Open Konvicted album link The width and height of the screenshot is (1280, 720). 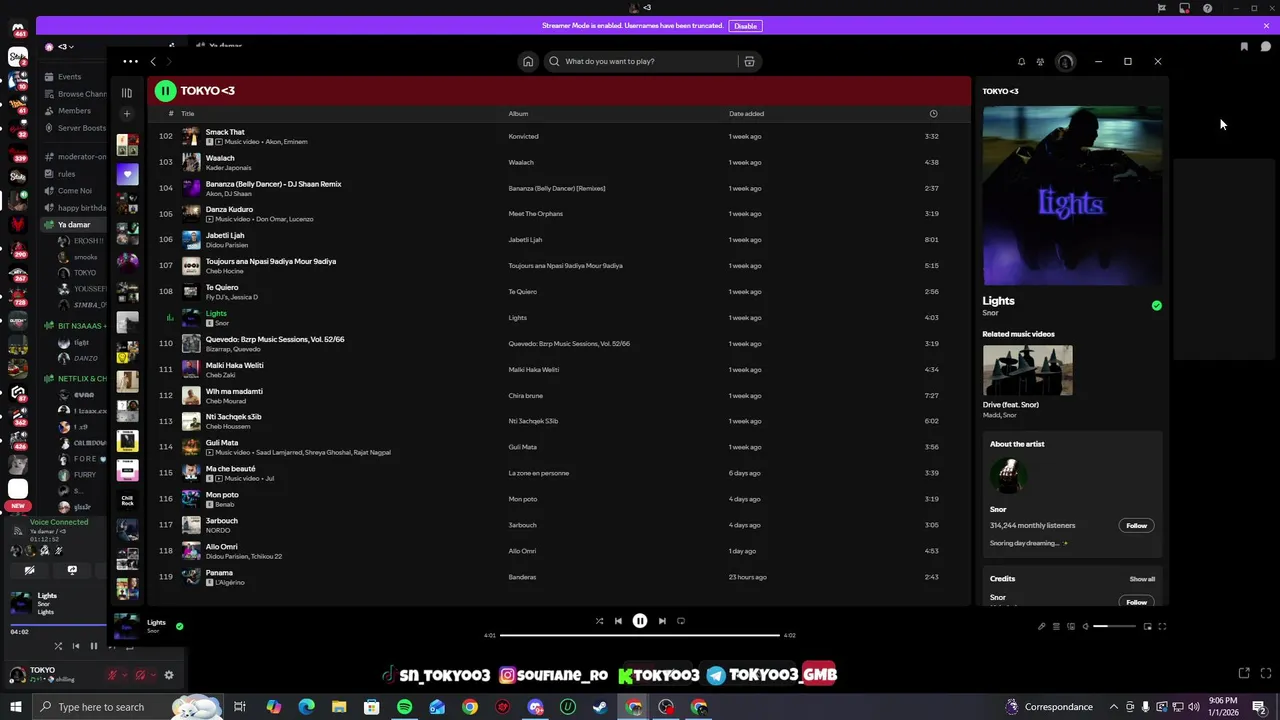click(x=523, y=136)
